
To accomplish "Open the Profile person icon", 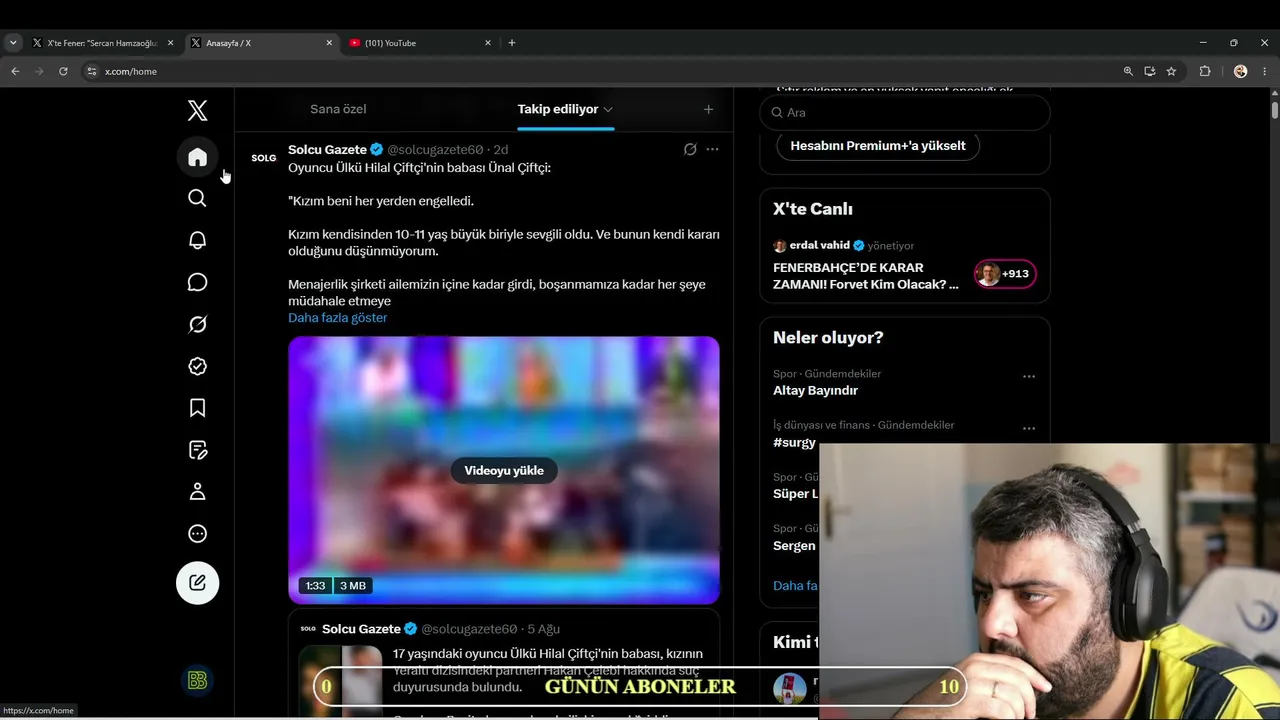I will (x=198, y=492).
